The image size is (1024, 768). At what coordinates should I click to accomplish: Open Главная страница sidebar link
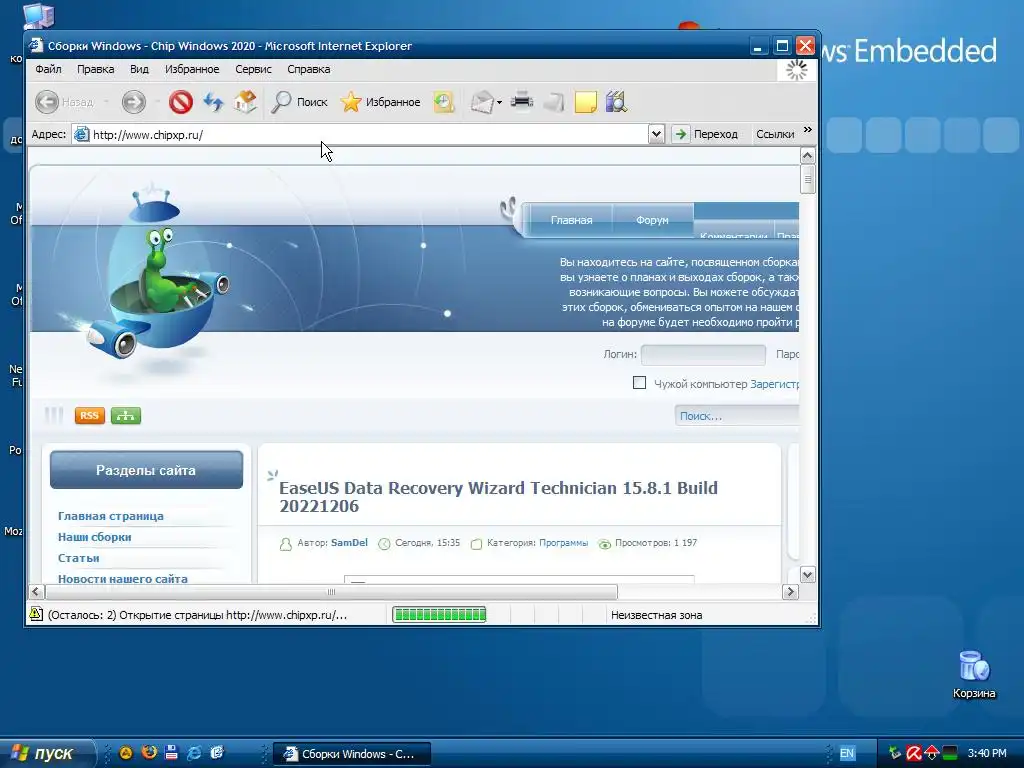tap(111, 516)
